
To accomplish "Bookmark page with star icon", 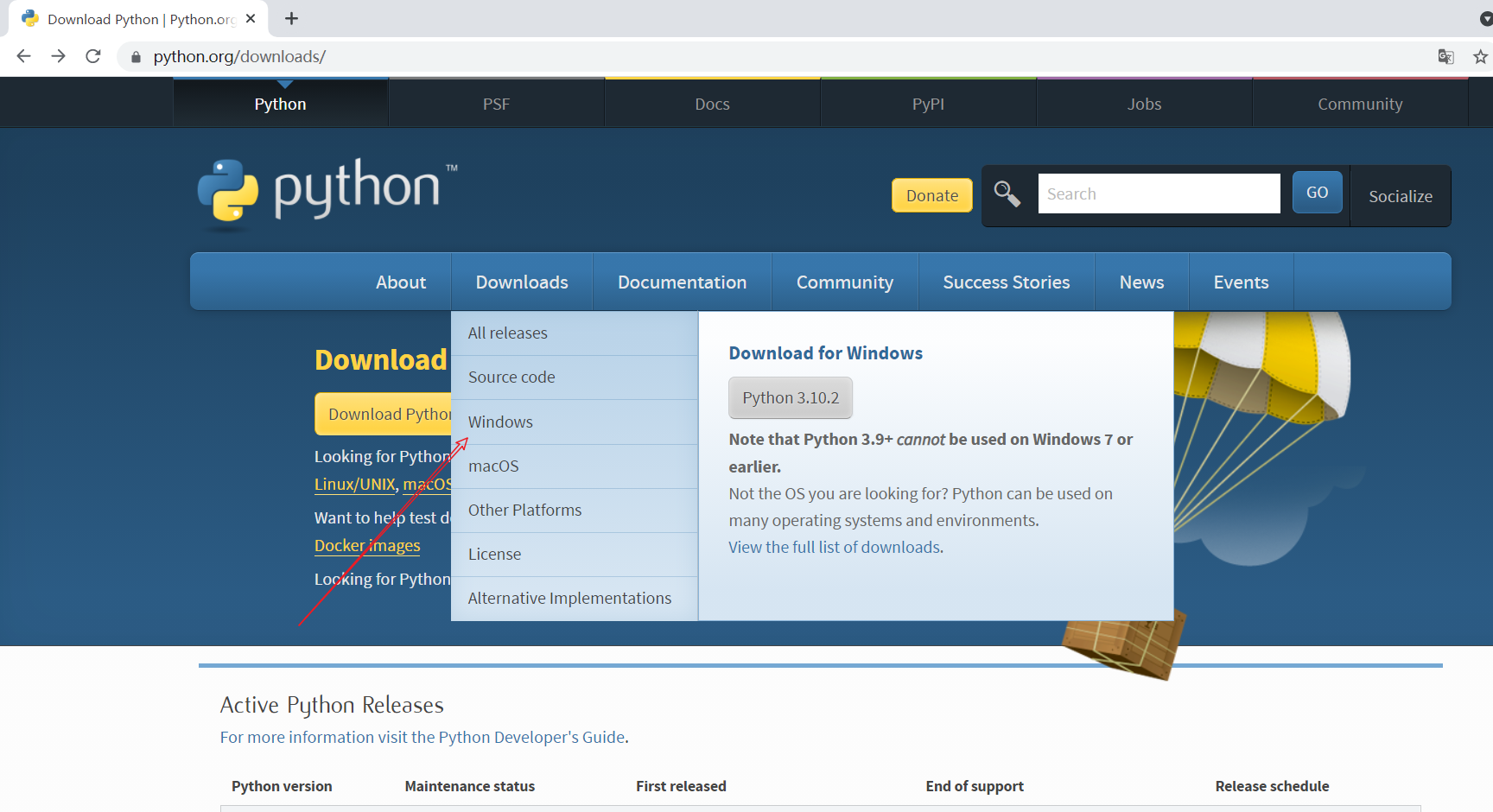I will tap(1480, 57).
